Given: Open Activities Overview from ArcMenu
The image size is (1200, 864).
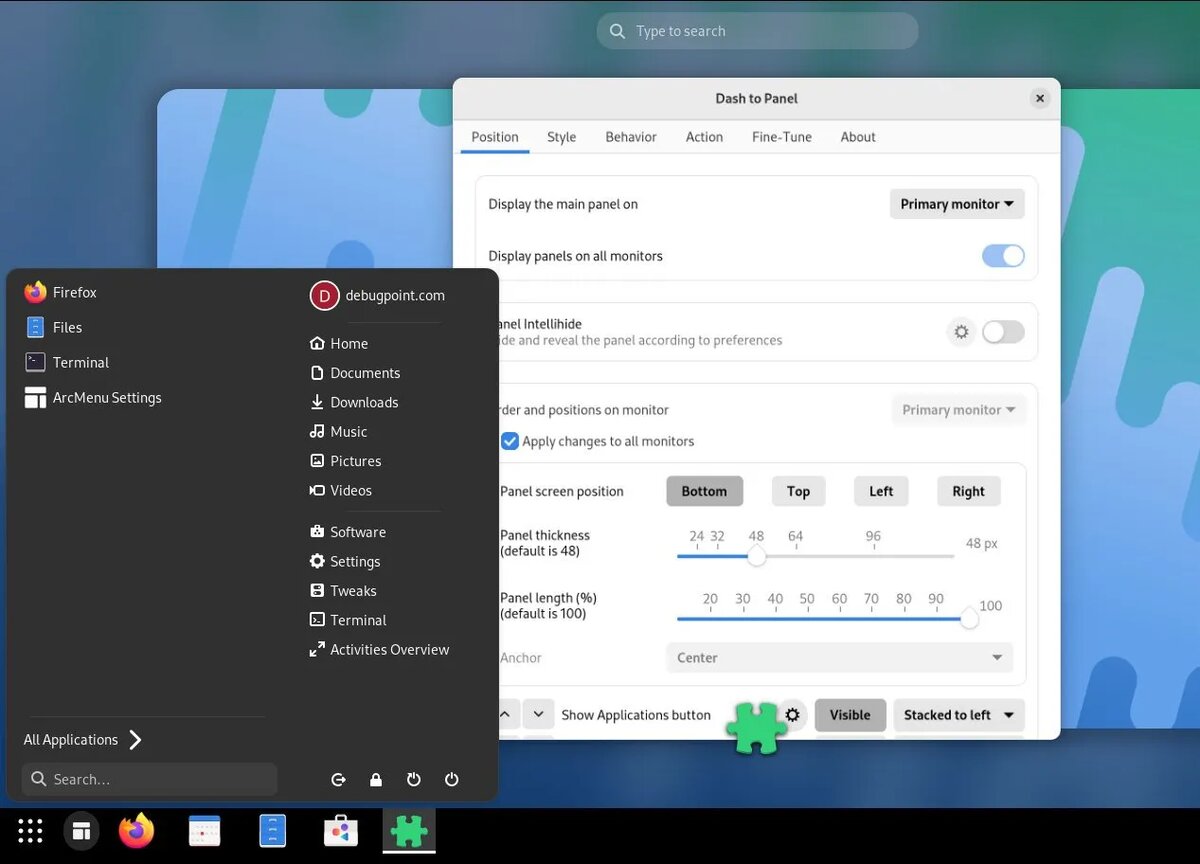Looking at the screenshot, I should click(x=379, y=649).
